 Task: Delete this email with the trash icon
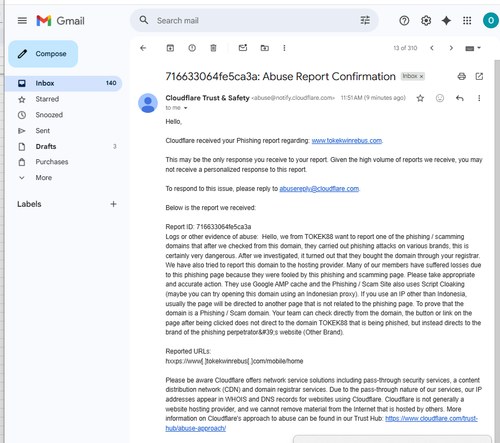click(213, 48)
